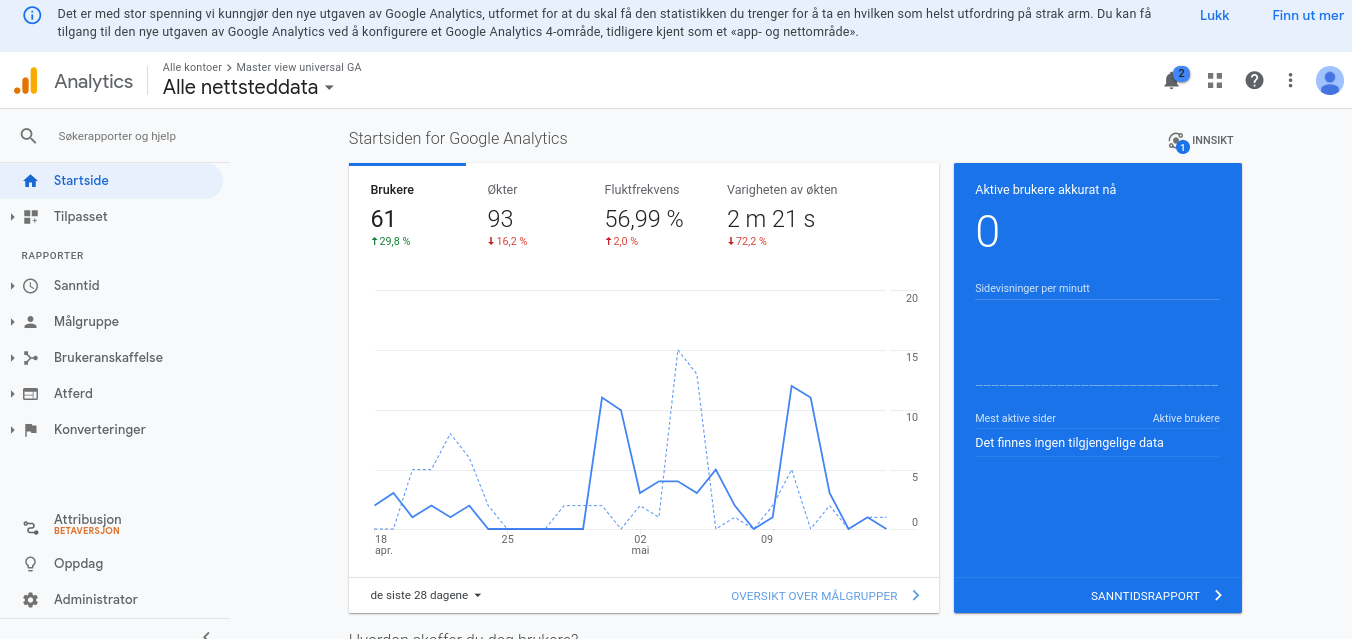Click arrow next to Oversikt over målgrupper
Image resolution: width=1352 pixels, height=639 pixels.
coord(916,596)
